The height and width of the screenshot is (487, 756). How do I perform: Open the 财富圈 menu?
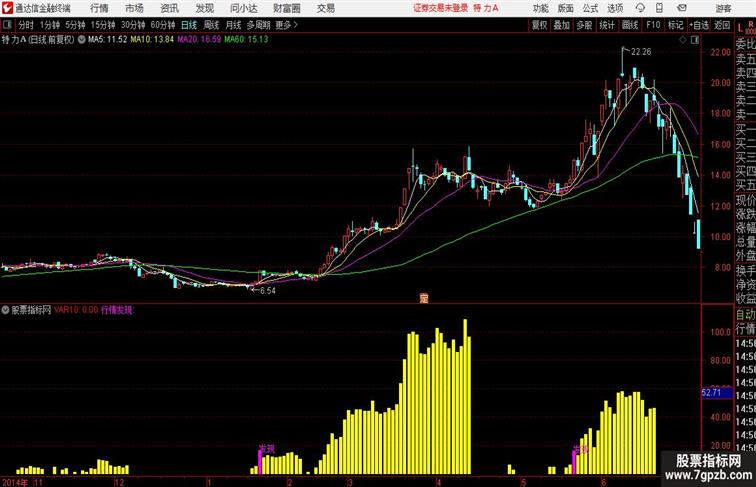pos(286,8)
